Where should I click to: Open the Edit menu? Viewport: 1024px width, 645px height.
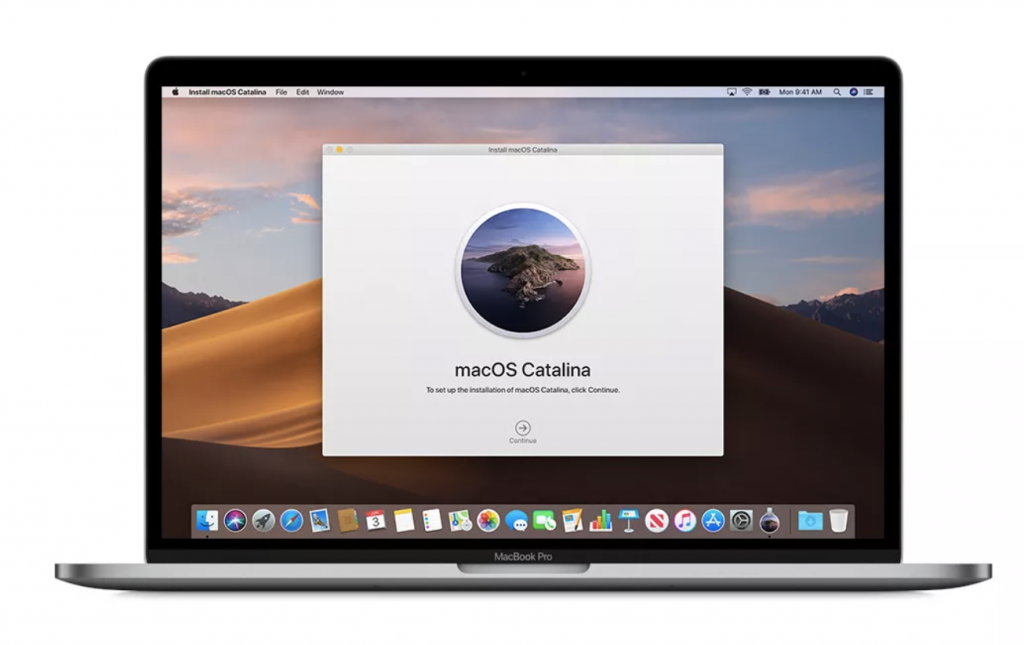click(x=302, y=92)
